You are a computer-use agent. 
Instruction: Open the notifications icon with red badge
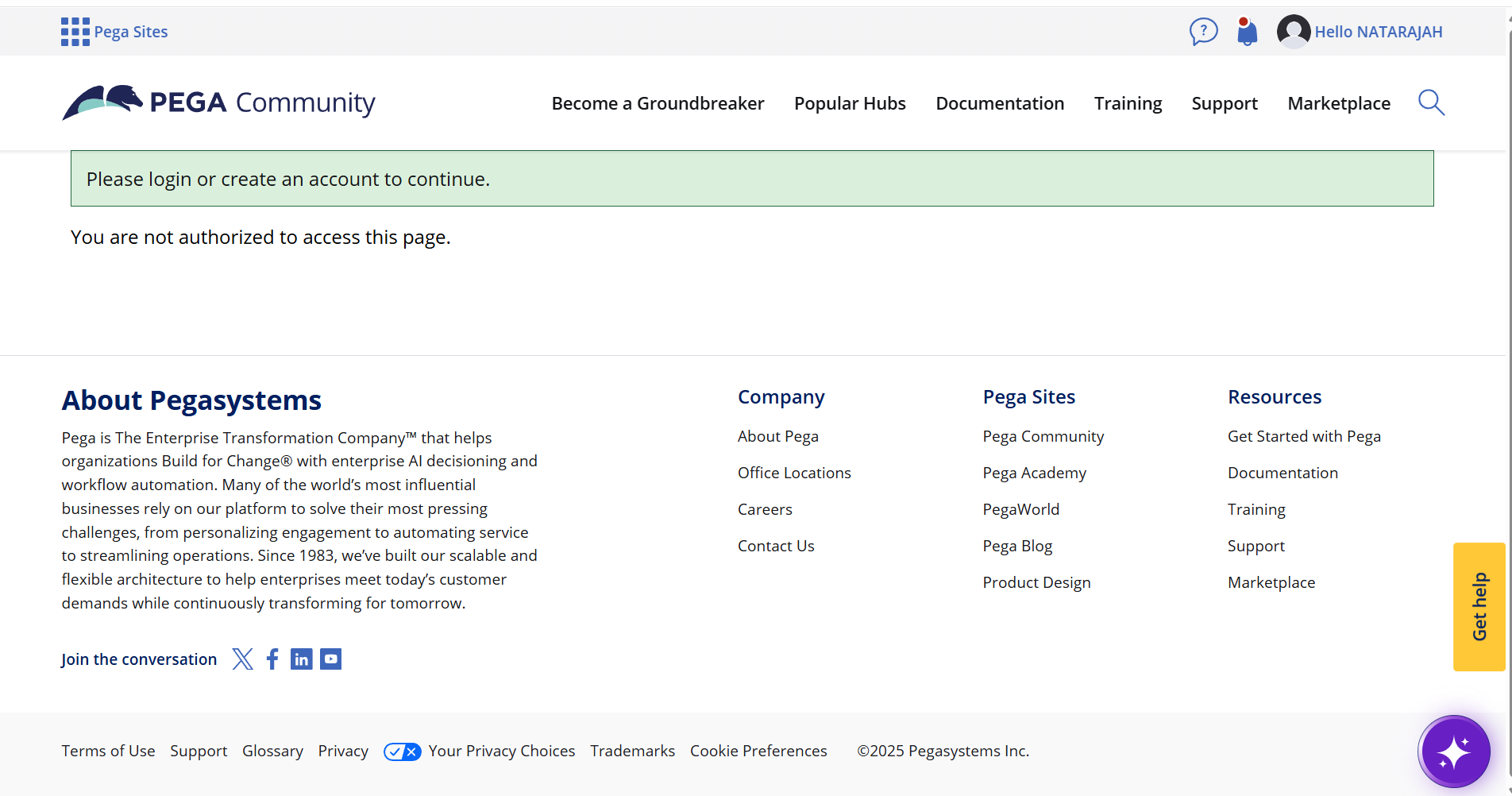click(1246, 31)
